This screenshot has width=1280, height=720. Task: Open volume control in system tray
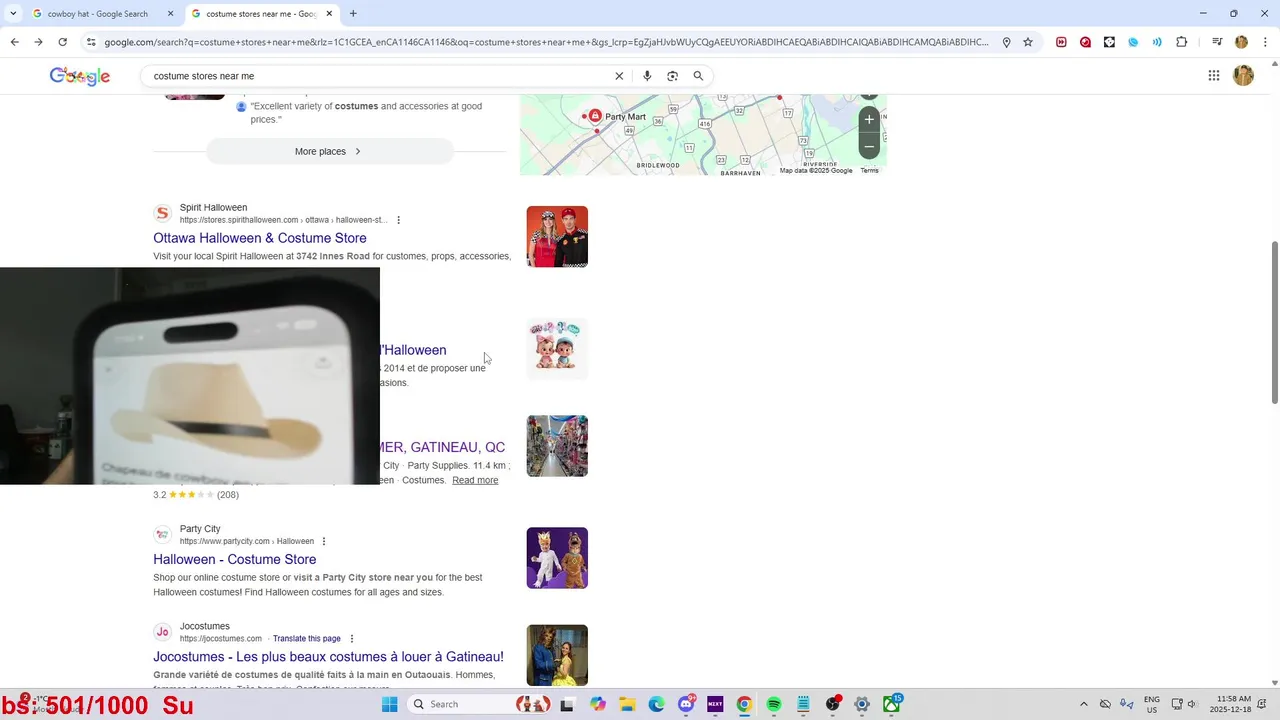click(x=1192, y=704)
